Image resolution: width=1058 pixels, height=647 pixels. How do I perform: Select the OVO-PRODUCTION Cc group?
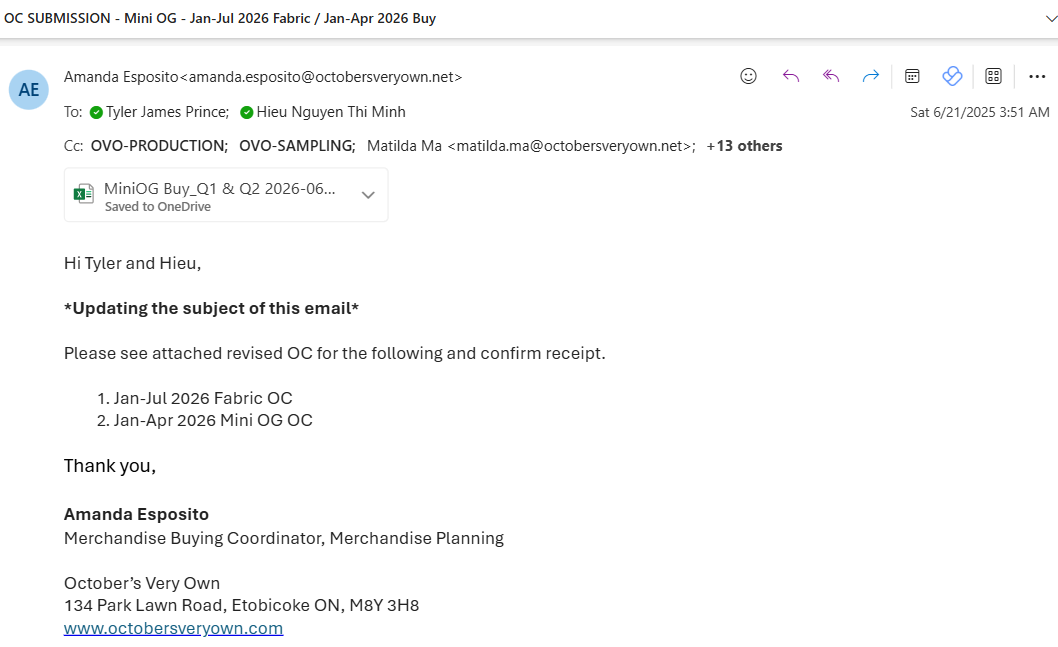(x=158, y=146)
